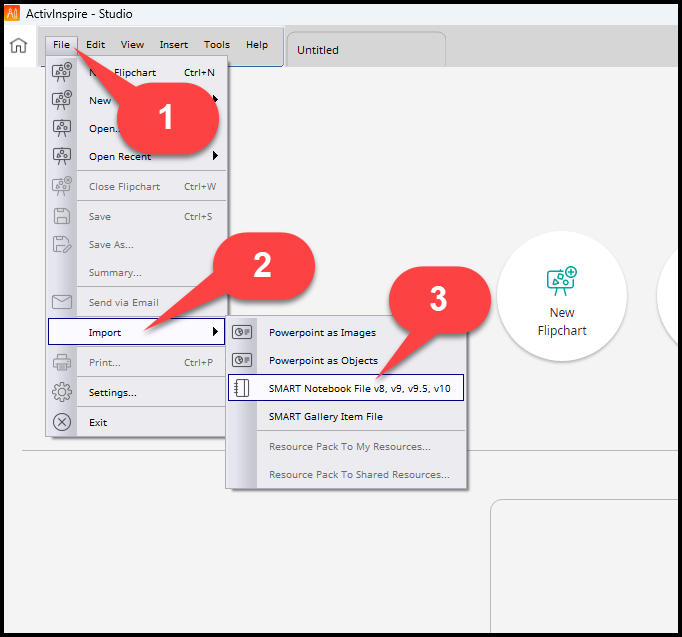This screenshot has width=682, height=637.
Task: Click the Open flipchart icon
Action: 62,128
